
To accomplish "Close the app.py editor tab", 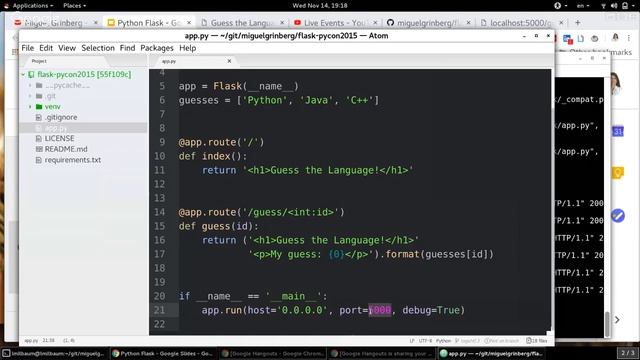I will tap(229, 61).
